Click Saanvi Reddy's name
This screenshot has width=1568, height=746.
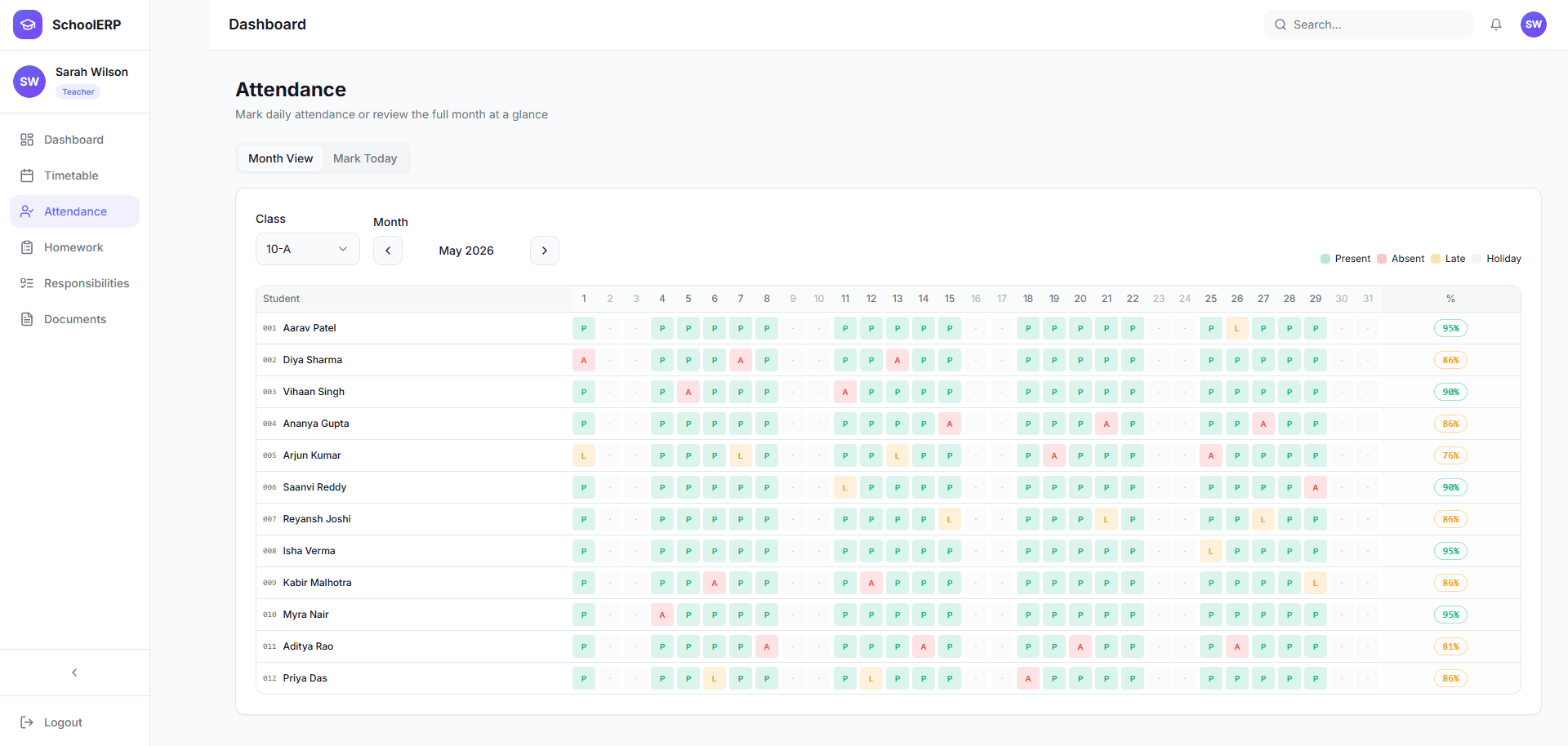[x=314, y=487]
